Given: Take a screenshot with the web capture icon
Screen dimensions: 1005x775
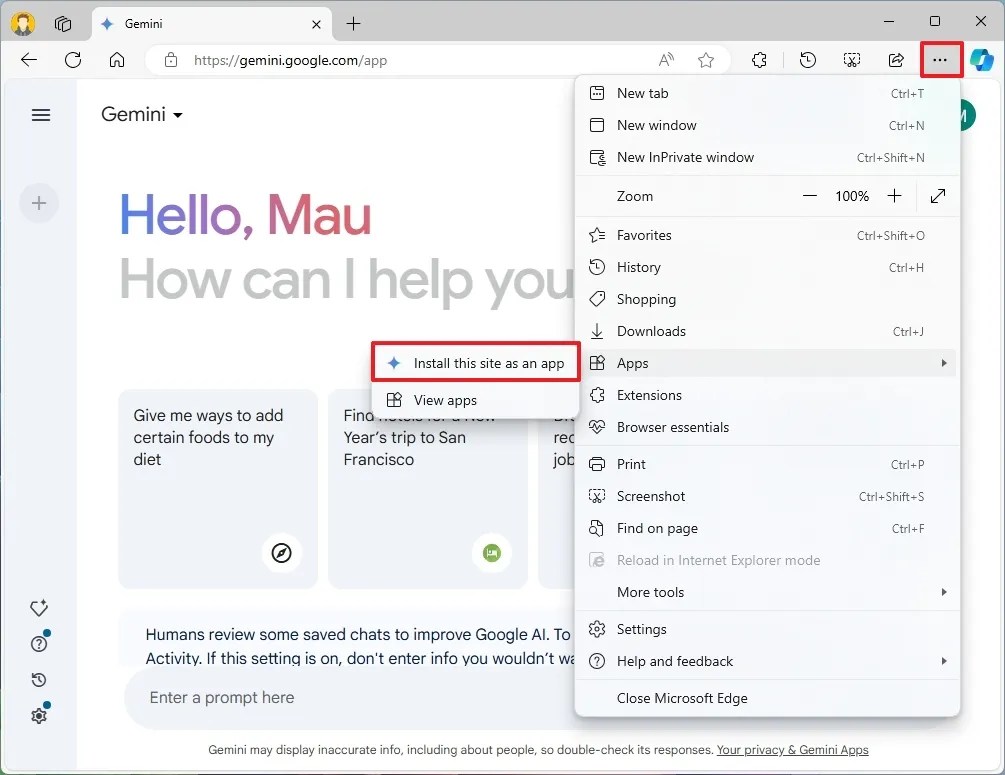Looking at the screenshot, I should 851,60.
